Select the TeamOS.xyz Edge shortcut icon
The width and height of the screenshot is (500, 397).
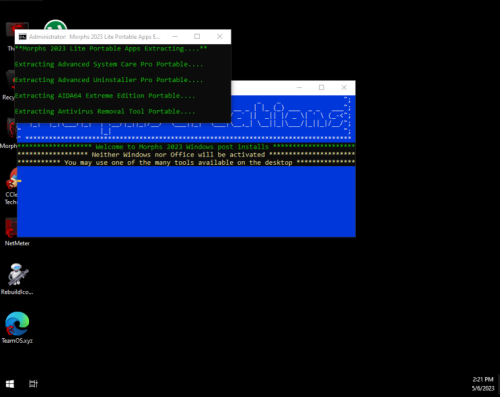[x=17, y=328]
